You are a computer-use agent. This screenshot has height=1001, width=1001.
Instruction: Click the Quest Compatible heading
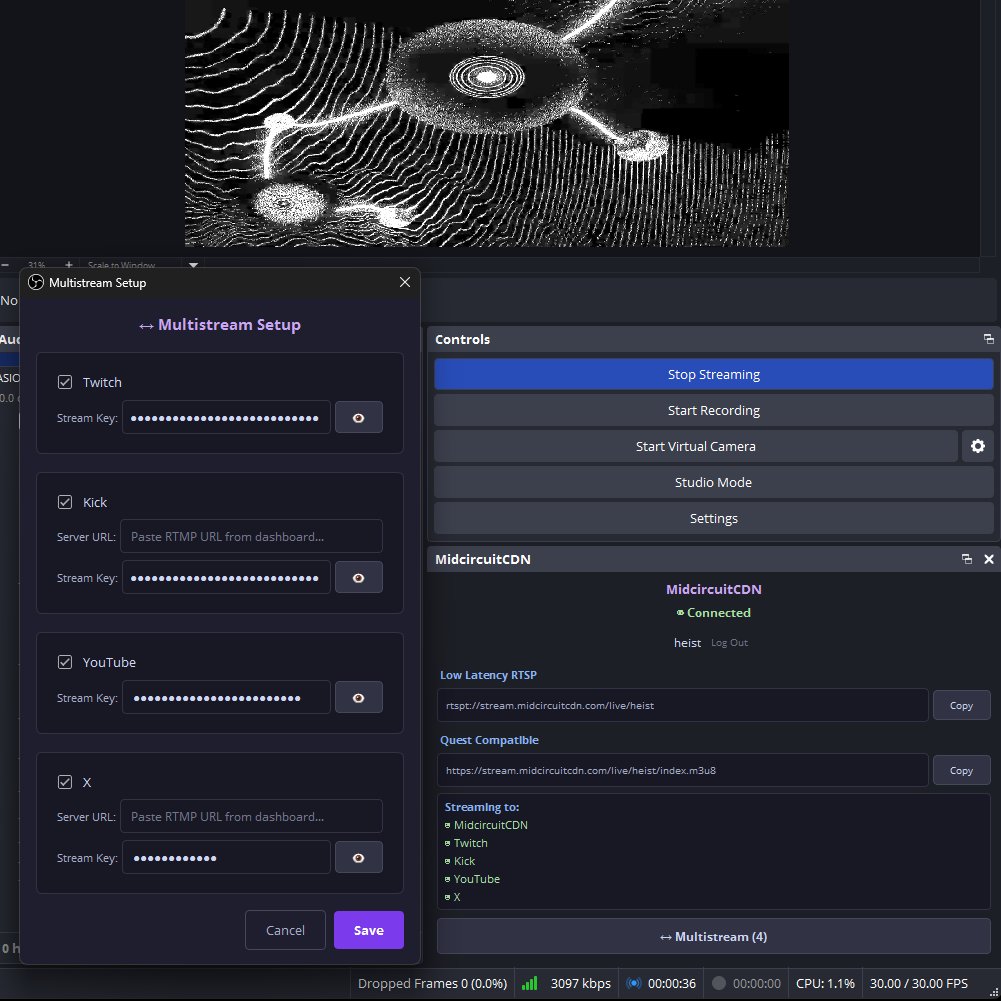[x=489, y=740]
